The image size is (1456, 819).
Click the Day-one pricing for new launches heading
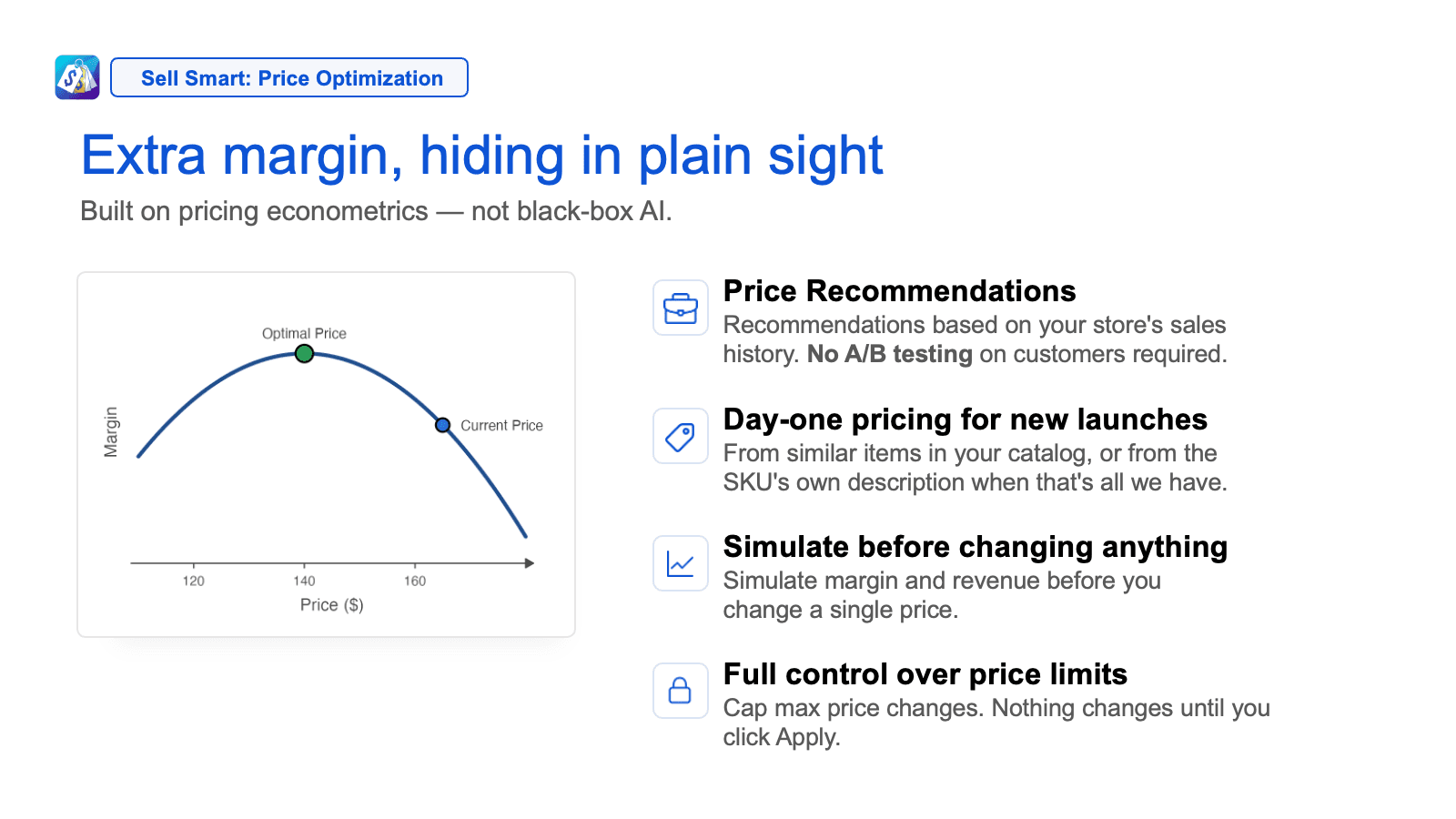coord(965,420)
